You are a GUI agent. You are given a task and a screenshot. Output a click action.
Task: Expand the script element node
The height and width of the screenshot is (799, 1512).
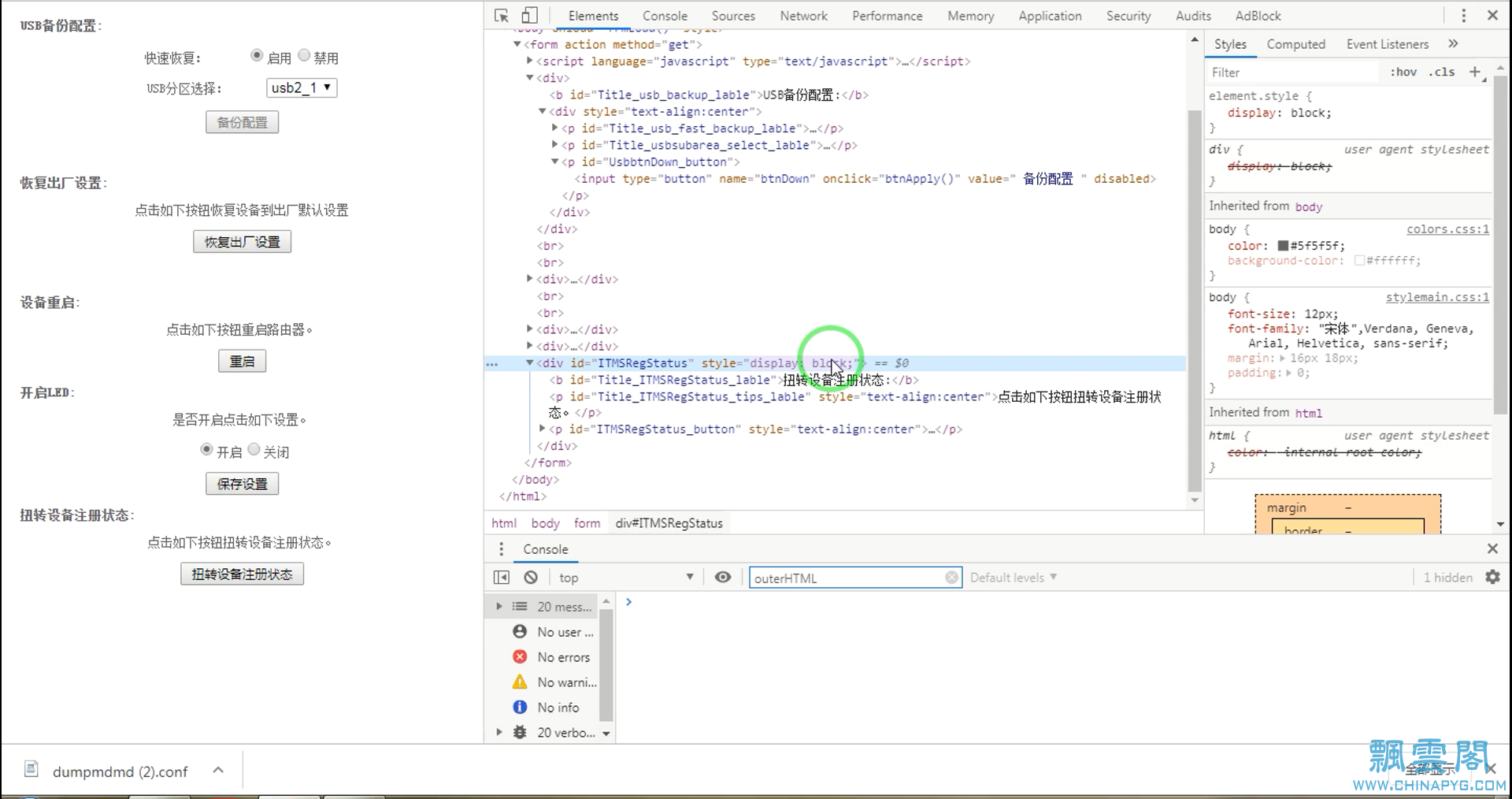(530, 61)
